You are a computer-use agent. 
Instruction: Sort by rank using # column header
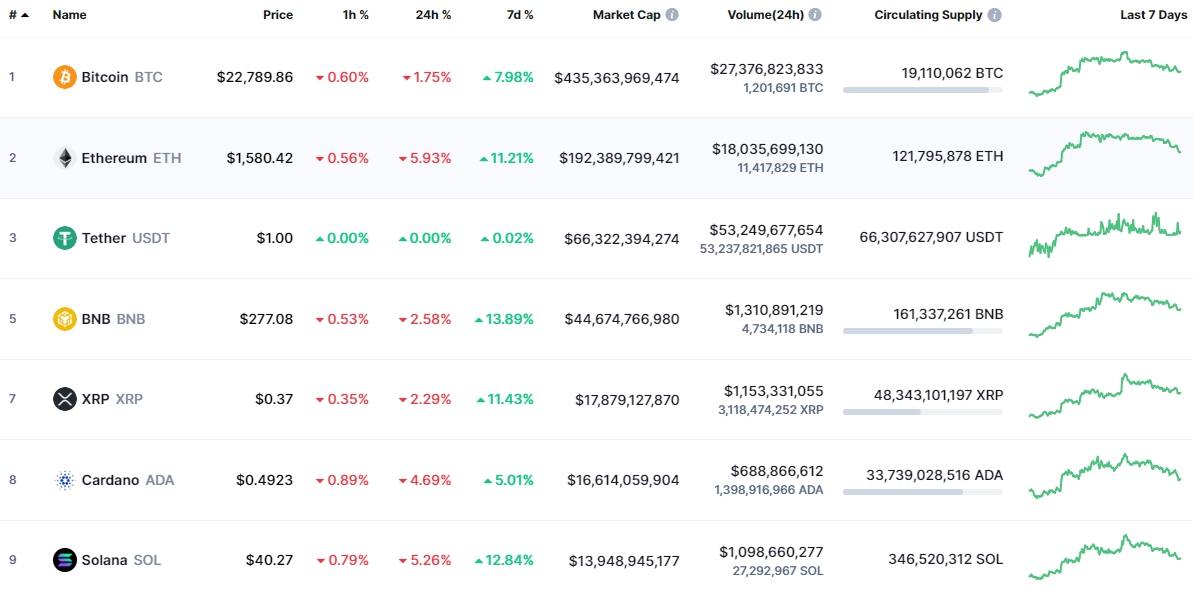pyautogui.click(x=19, y=14)
